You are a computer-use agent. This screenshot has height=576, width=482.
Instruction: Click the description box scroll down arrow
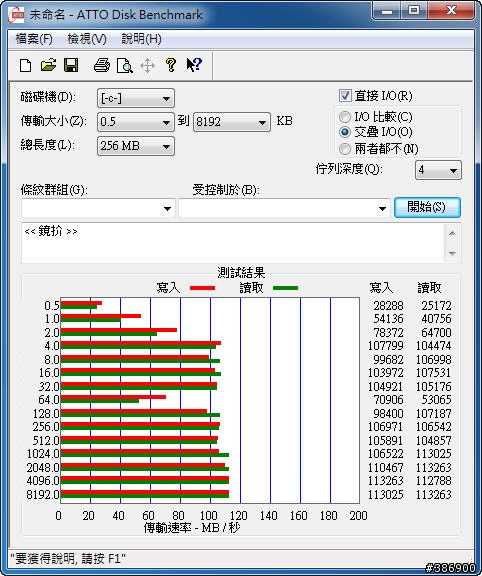452,253
